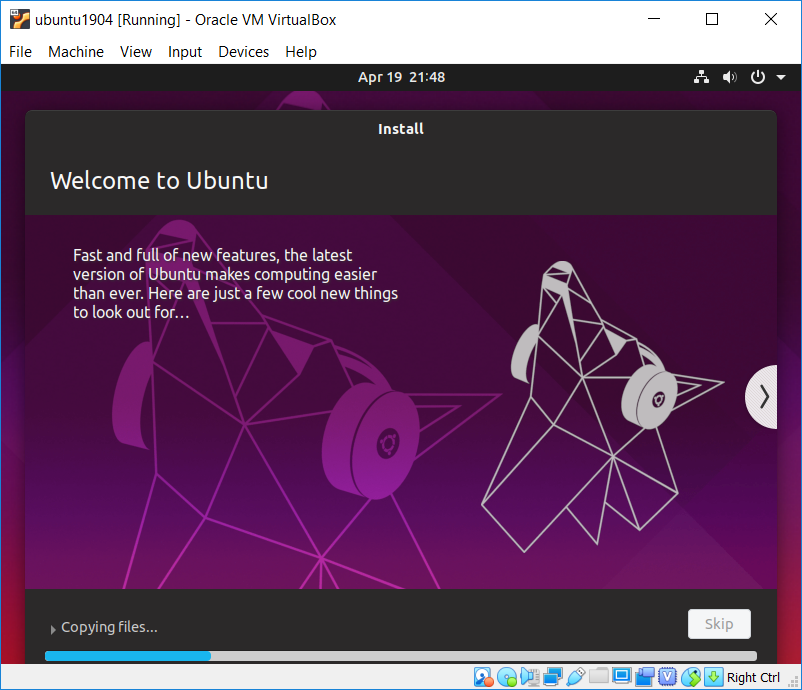802x690 pixels.
Task: Close the VirtualBox window
Action: [771, 19]
